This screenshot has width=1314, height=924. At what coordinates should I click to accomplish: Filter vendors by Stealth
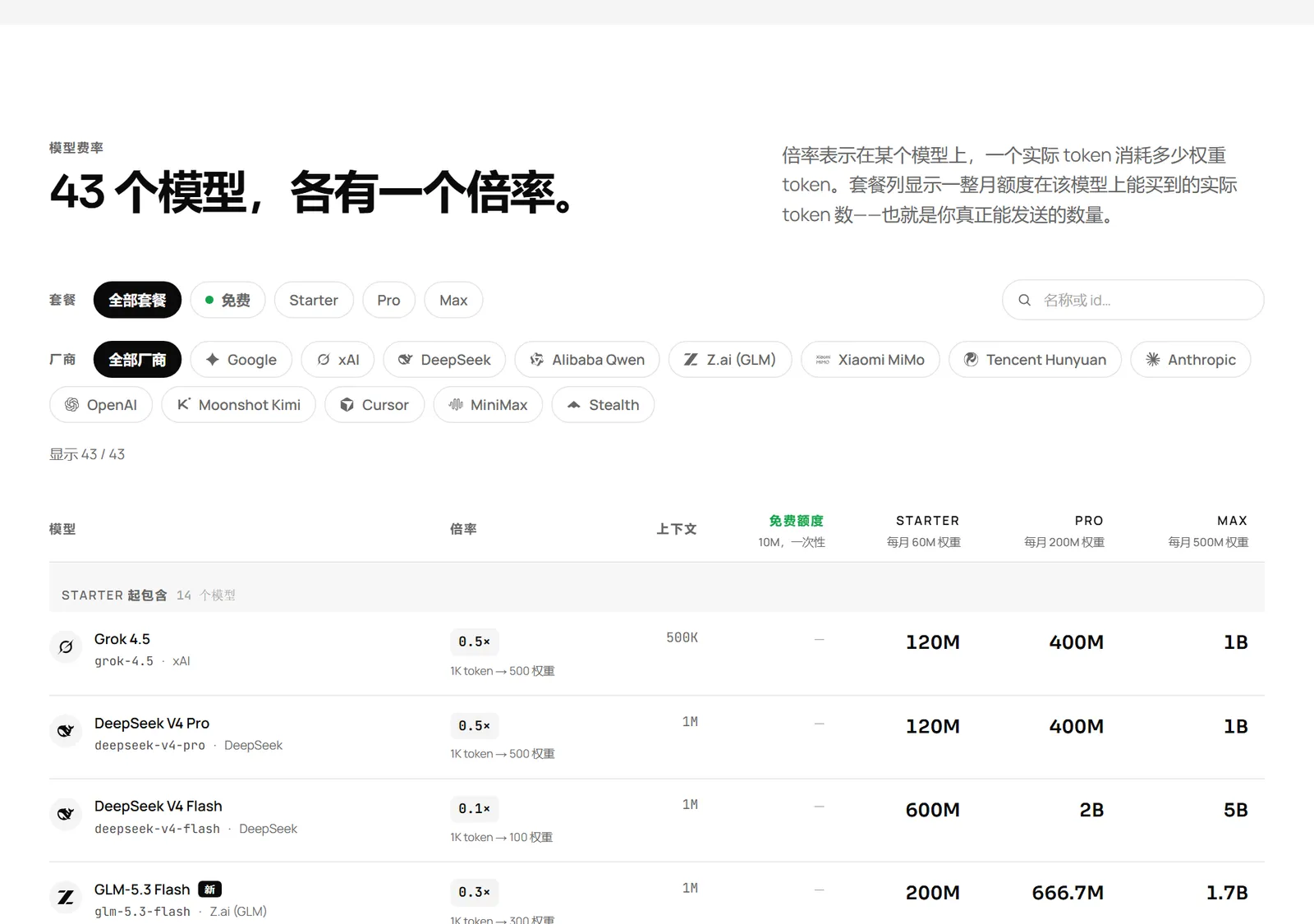[x=603, y=405]
